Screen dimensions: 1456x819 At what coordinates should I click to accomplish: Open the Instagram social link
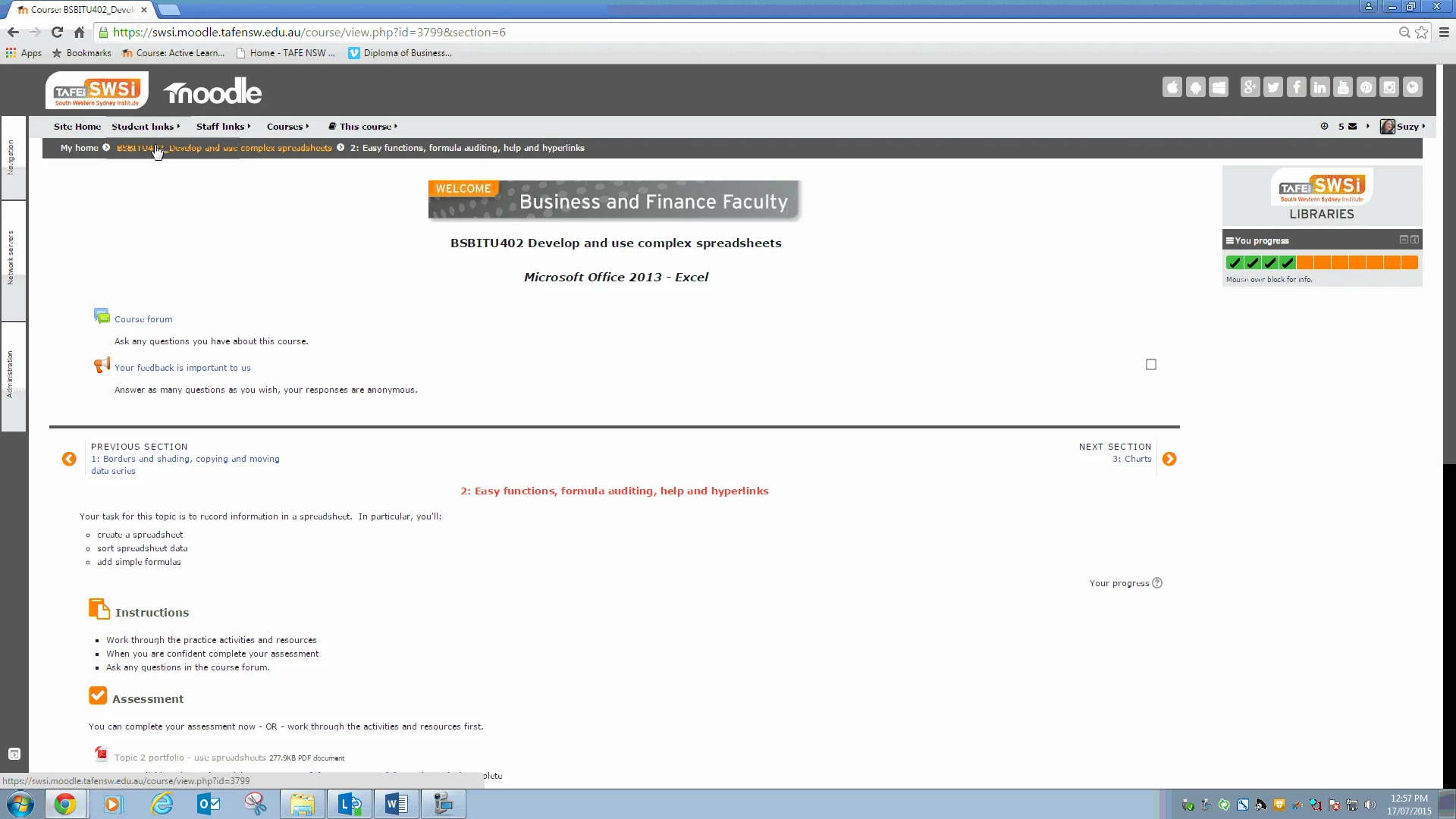pyautogui.click(x=1389, y=87)
